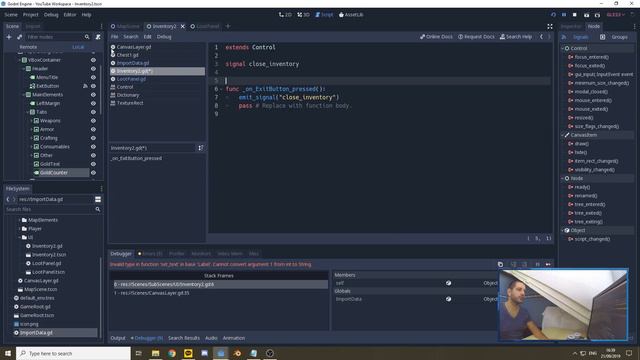Switch to Inventory2 scene tab

click(x=164, y=26)
